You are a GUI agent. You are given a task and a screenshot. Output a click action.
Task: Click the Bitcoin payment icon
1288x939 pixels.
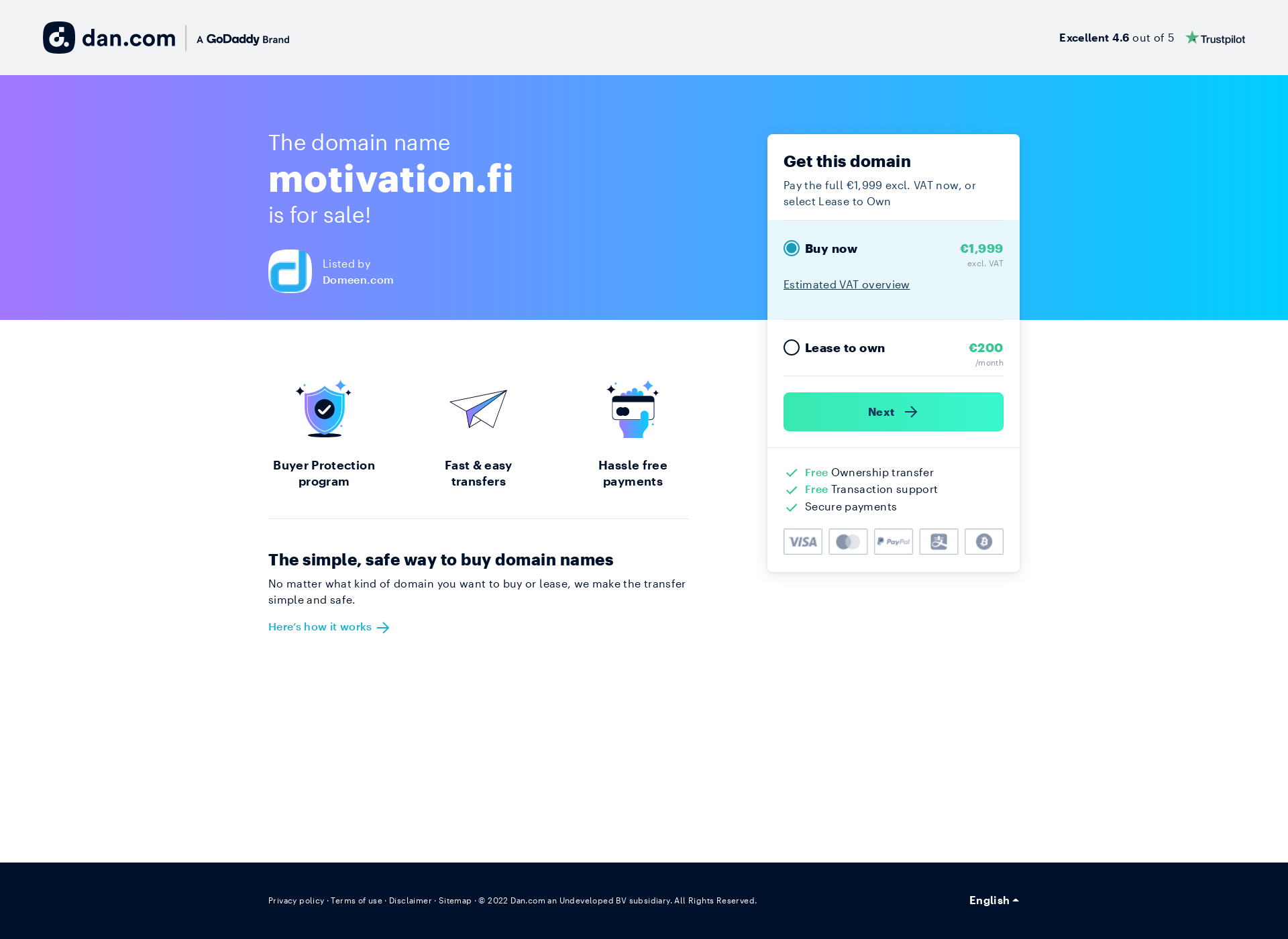(985, 541)
